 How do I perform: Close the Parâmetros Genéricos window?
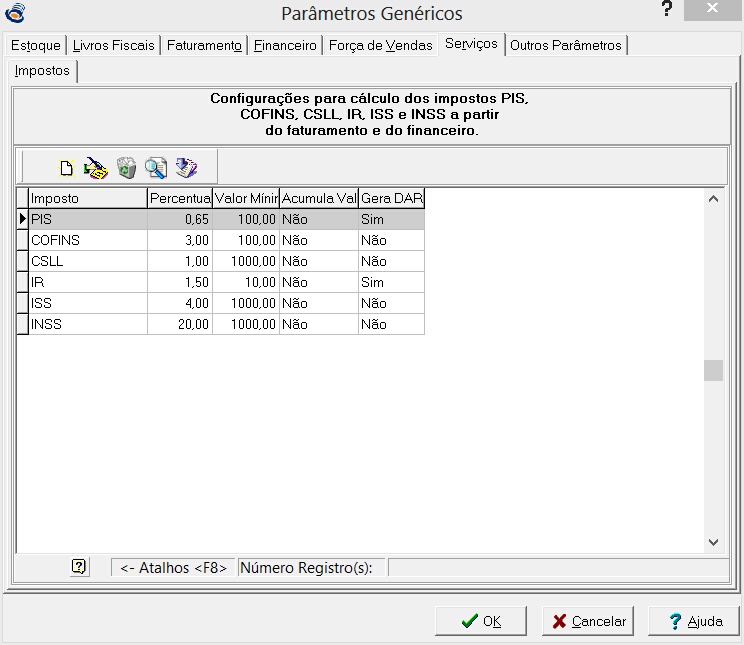point(712,9)
